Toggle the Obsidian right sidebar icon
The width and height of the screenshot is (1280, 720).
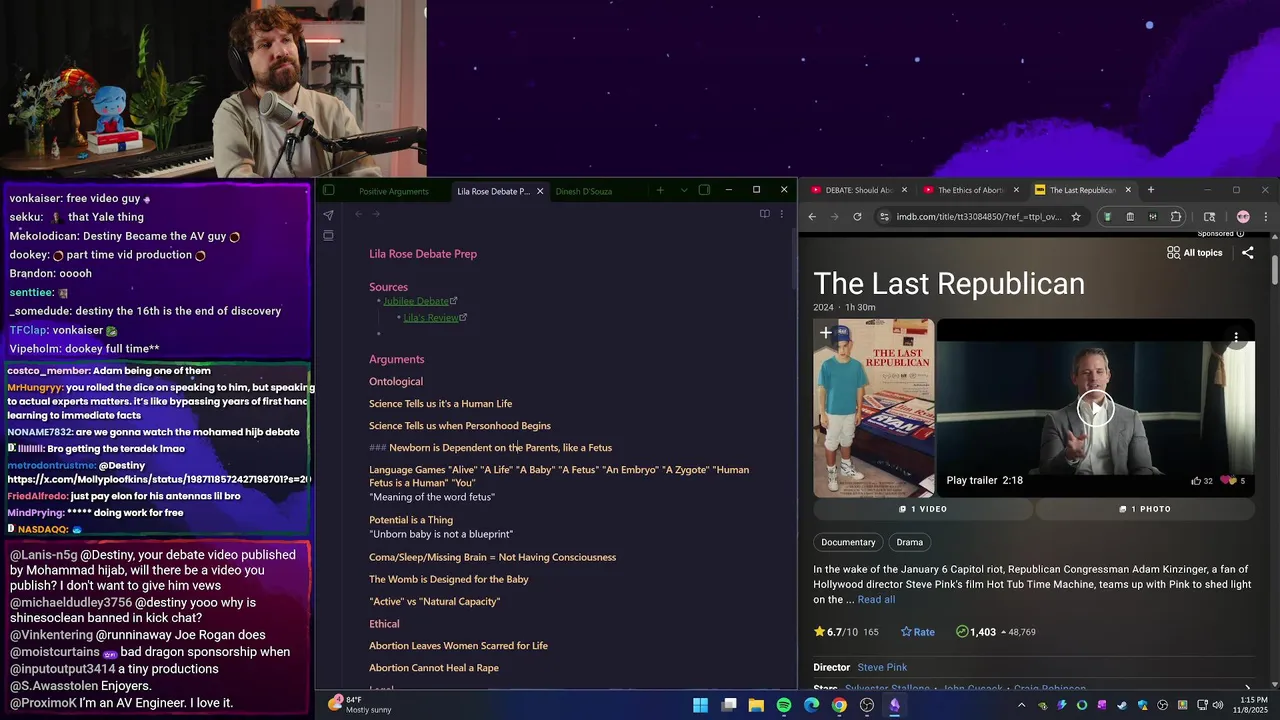[x=704, y=190]
